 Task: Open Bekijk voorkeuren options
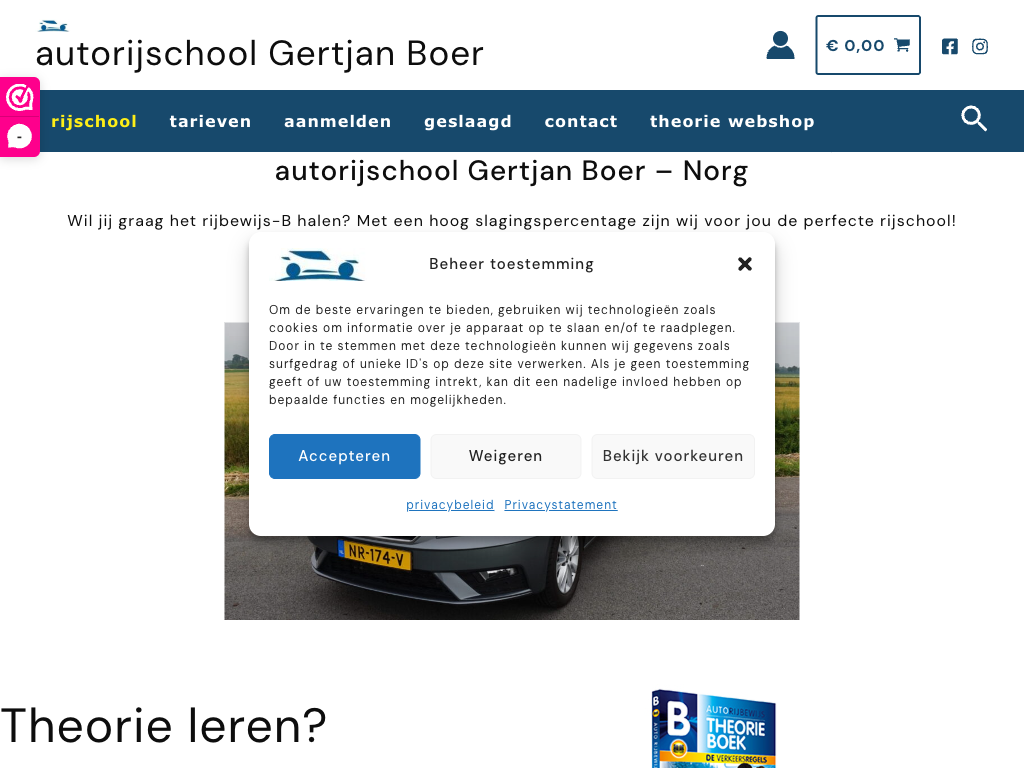point(673,456)
